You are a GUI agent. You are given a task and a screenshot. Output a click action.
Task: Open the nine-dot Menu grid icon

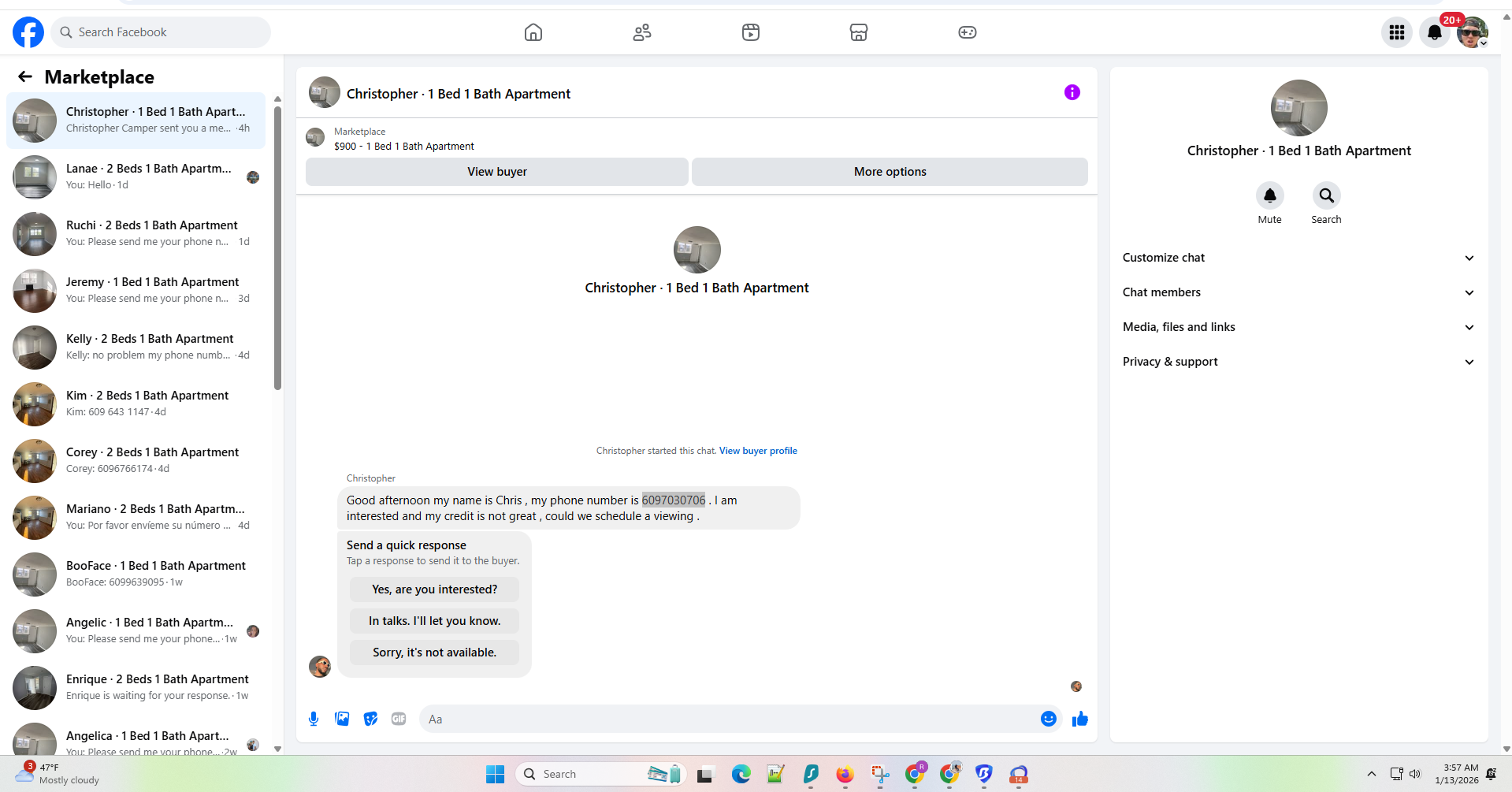coord(1397,32)
